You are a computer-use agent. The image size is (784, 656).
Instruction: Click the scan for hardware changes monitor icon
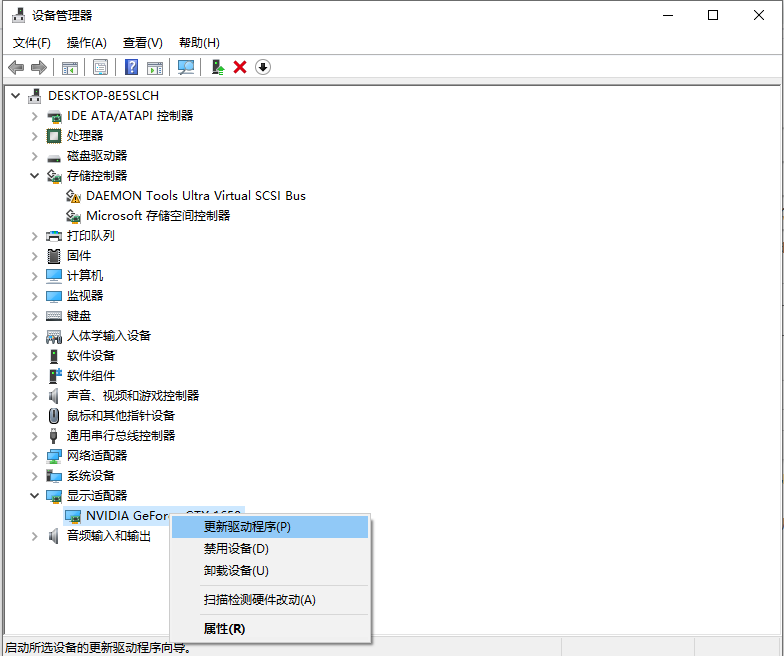[x=185, y=67]
